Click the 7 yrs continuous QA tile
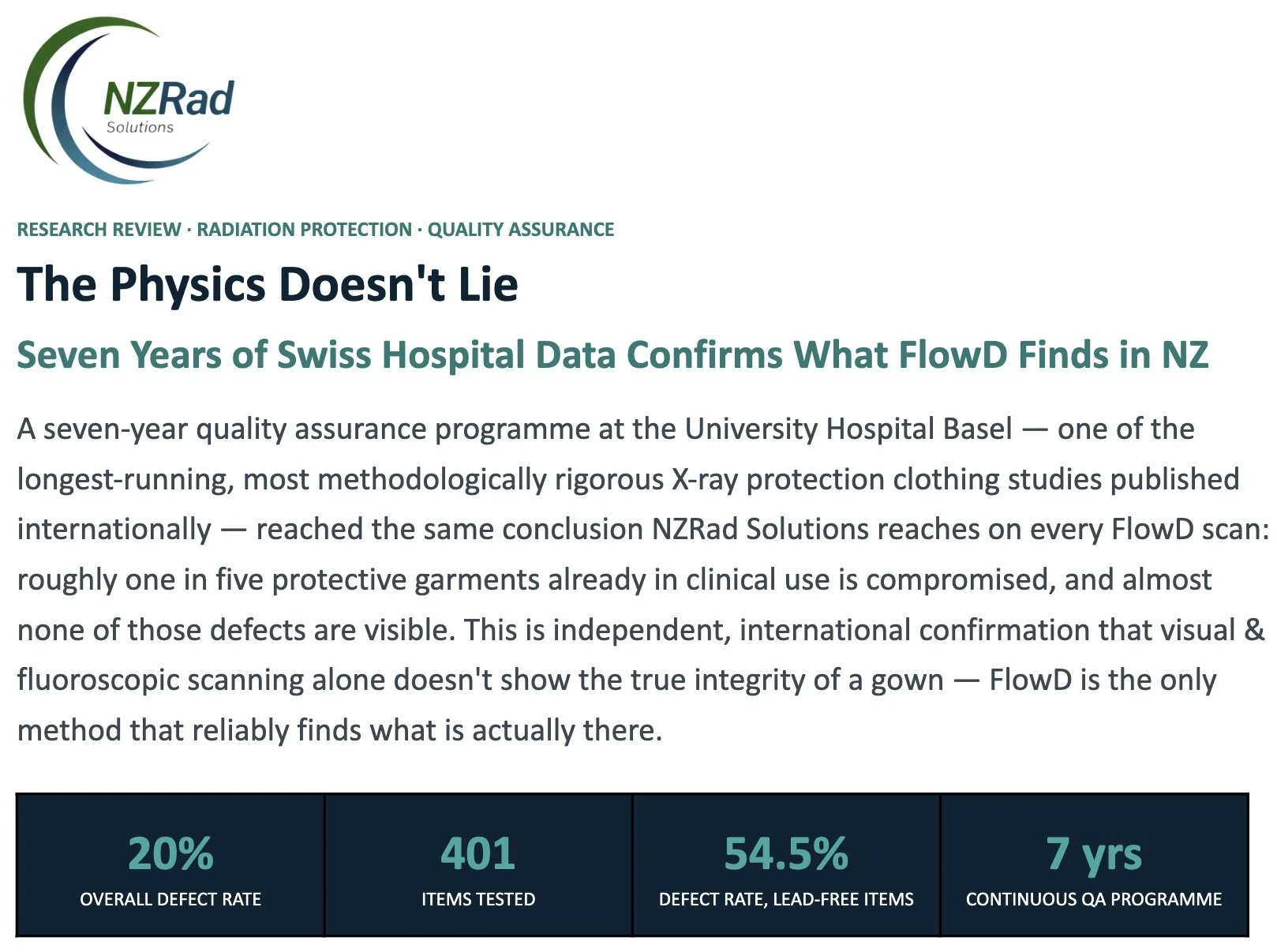Viewport: 1277px width, 952px height. pyautogui.click(x=1094, y=865)
